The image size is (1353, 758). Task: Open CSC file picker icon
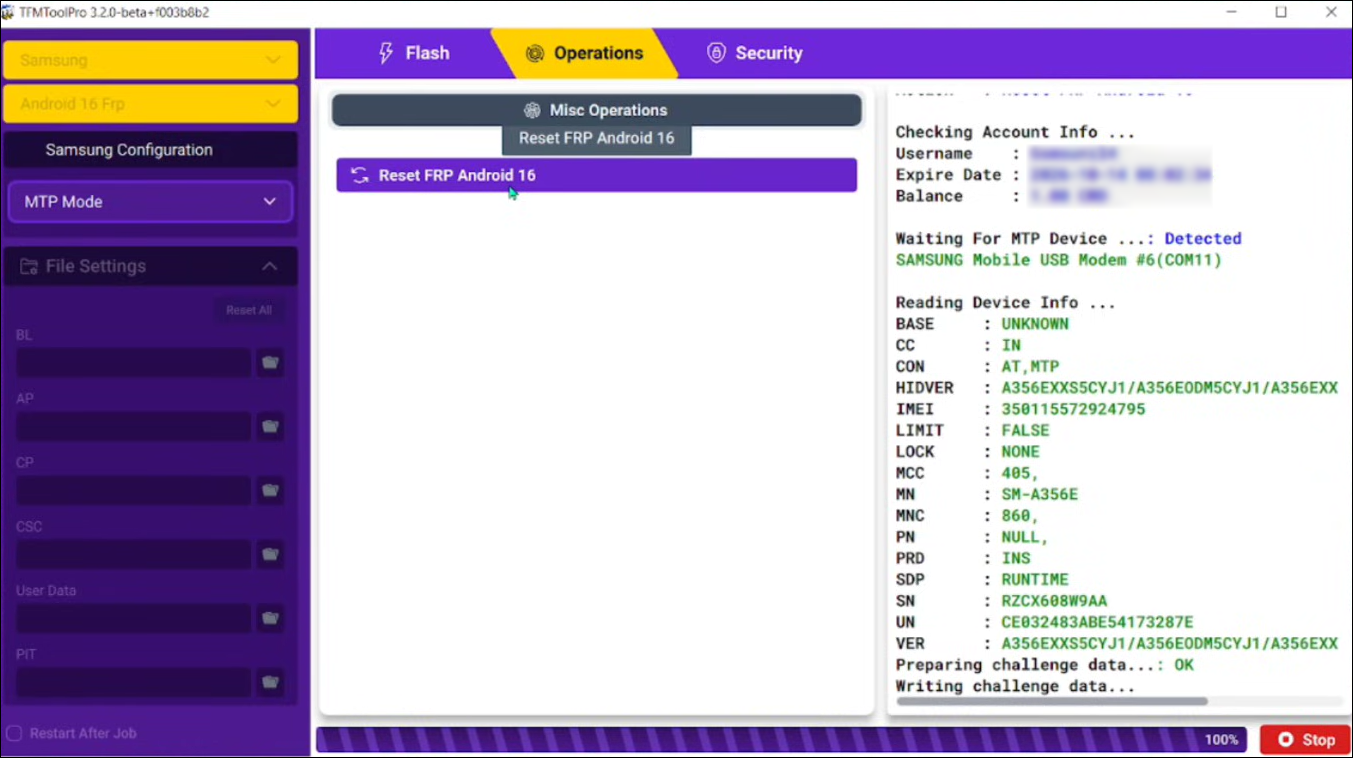point(269,554)
